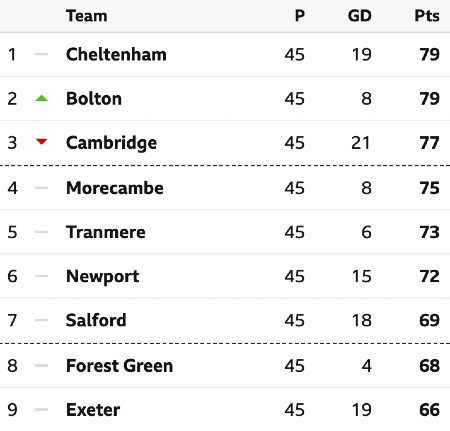Click the no-change dash icon next to Morecambe
Viewport: 450px width, 431px height.
coord(42,188)
